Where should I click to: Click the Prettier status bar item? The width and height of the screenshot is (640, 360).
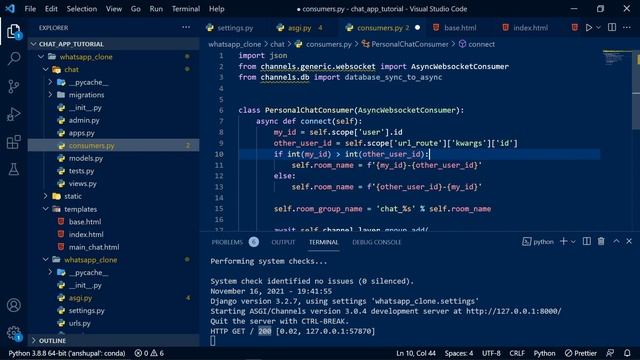coord(580,353)
